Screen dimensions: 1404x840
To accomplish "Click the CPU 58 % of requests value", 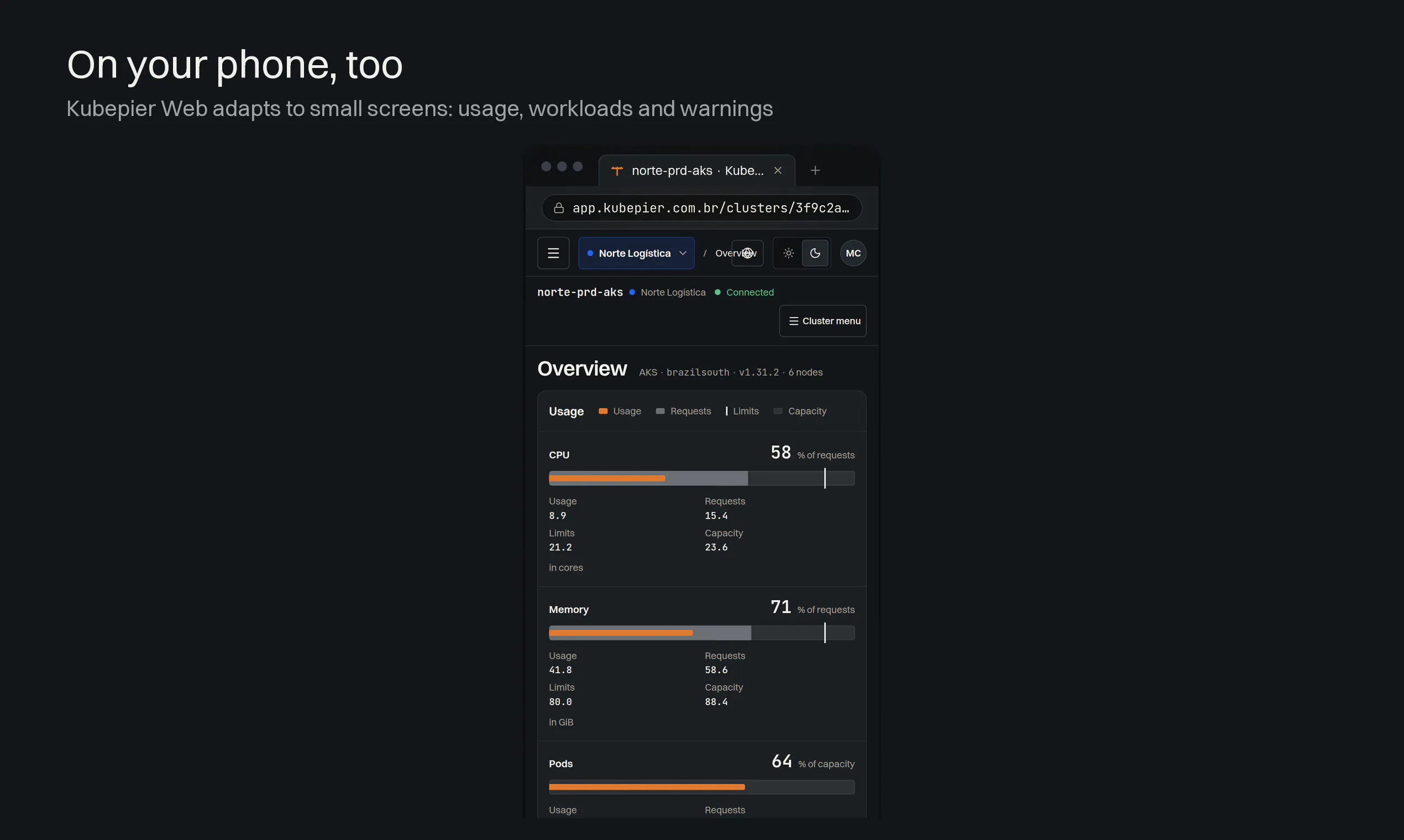I will 813,453.
